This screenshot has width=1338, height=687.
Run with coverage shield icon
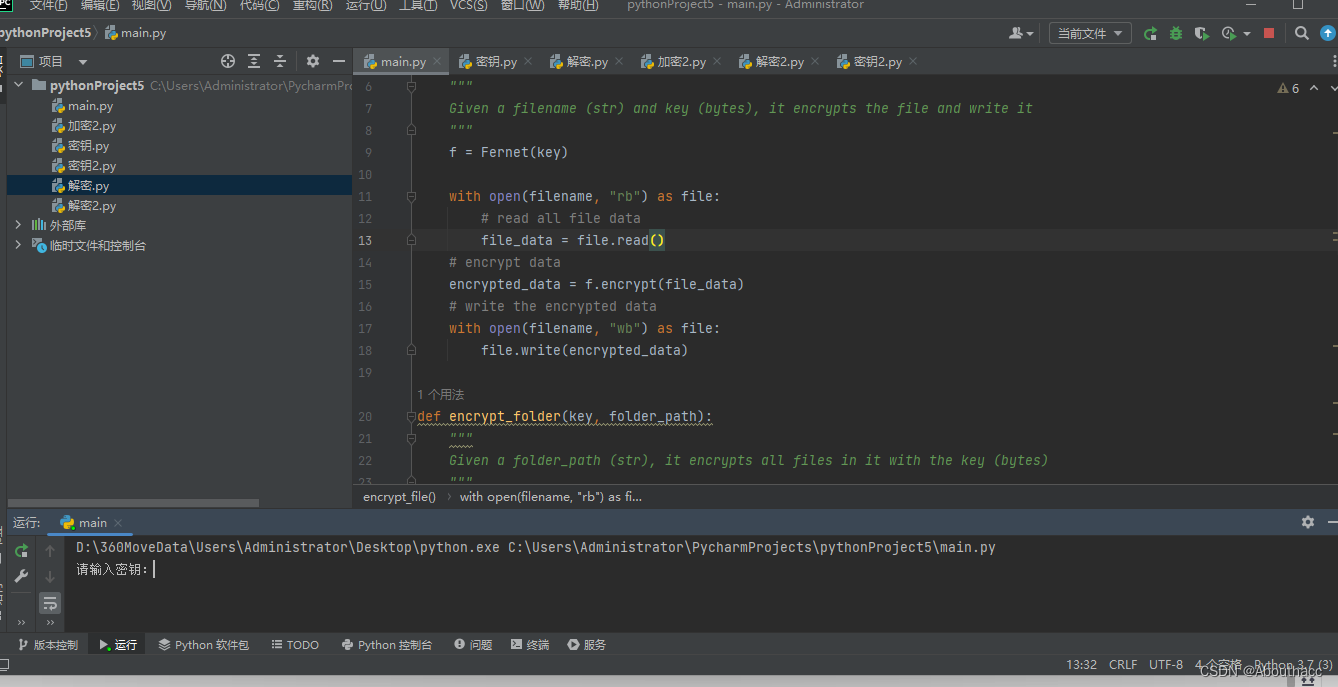coord(1202,33)
